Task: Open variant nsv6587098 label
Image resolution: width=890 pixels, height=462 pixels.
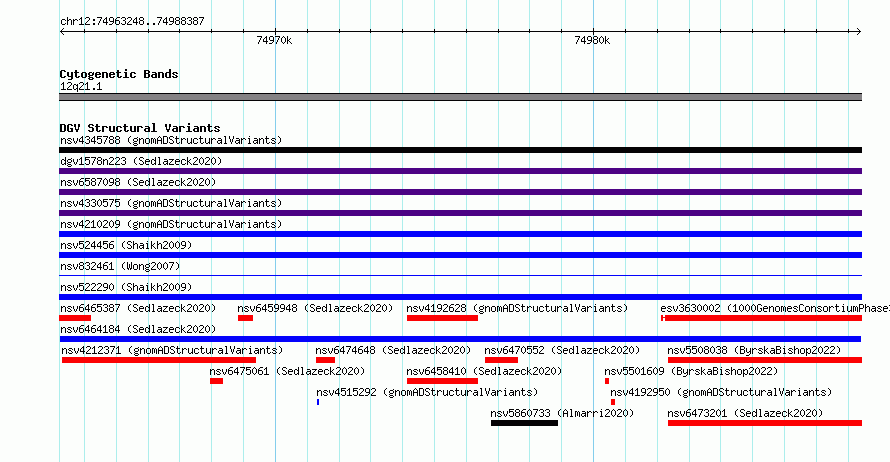Action: (x=138, y=182)
